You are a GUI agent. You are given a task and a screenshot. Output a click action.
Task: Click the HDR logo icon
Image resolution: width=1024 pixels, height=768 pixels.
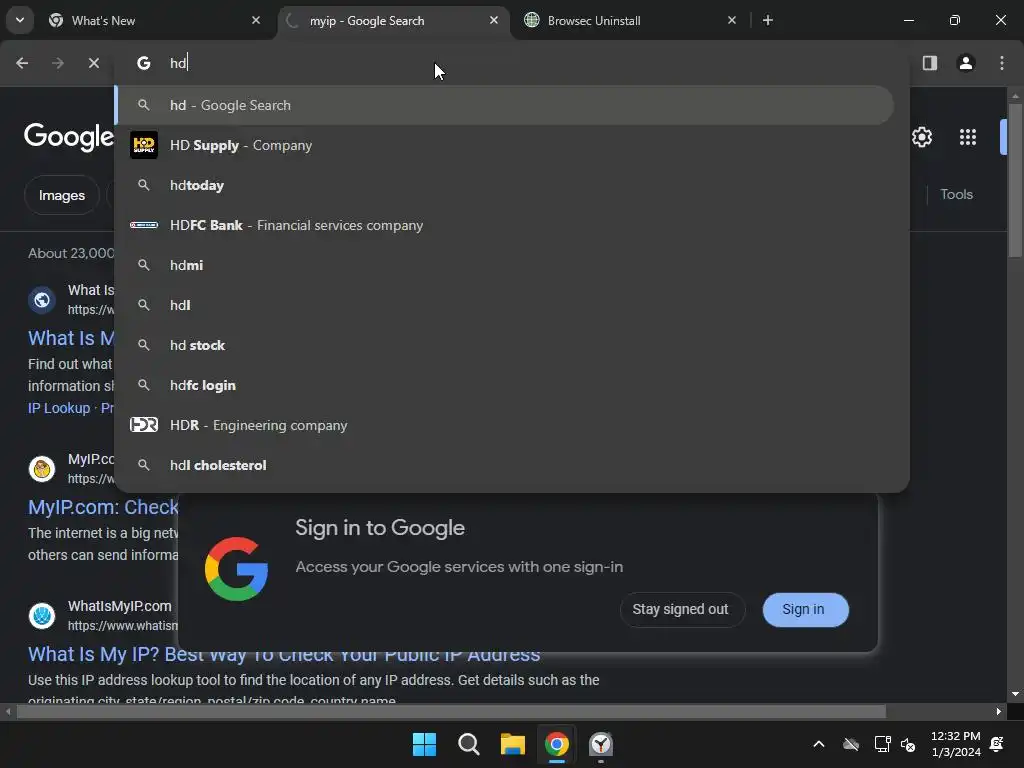pyautogui.click(x=144, y=425)
